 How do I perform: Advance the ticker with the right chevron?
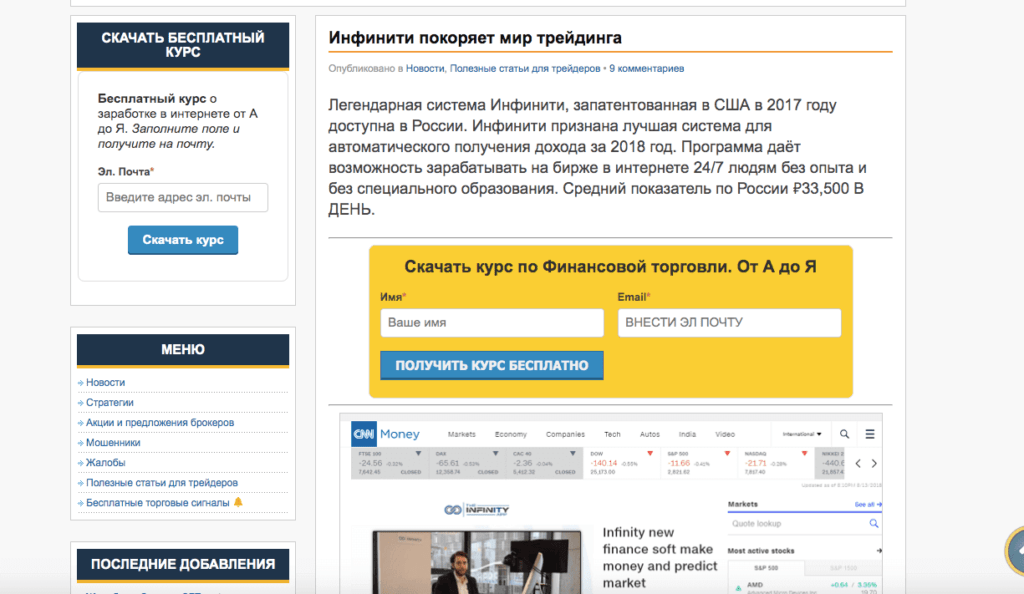point(873,464)
